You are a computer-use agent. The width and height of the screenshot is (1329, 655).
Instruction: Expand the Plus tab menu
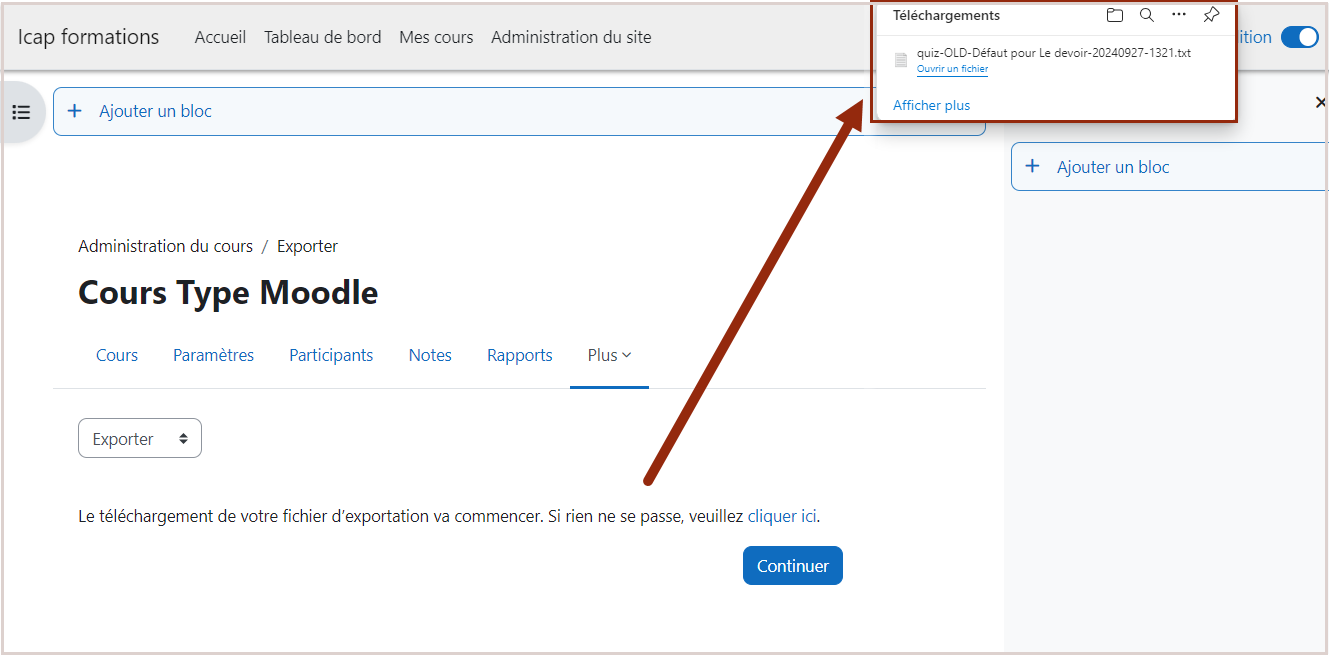pos(609,355)
